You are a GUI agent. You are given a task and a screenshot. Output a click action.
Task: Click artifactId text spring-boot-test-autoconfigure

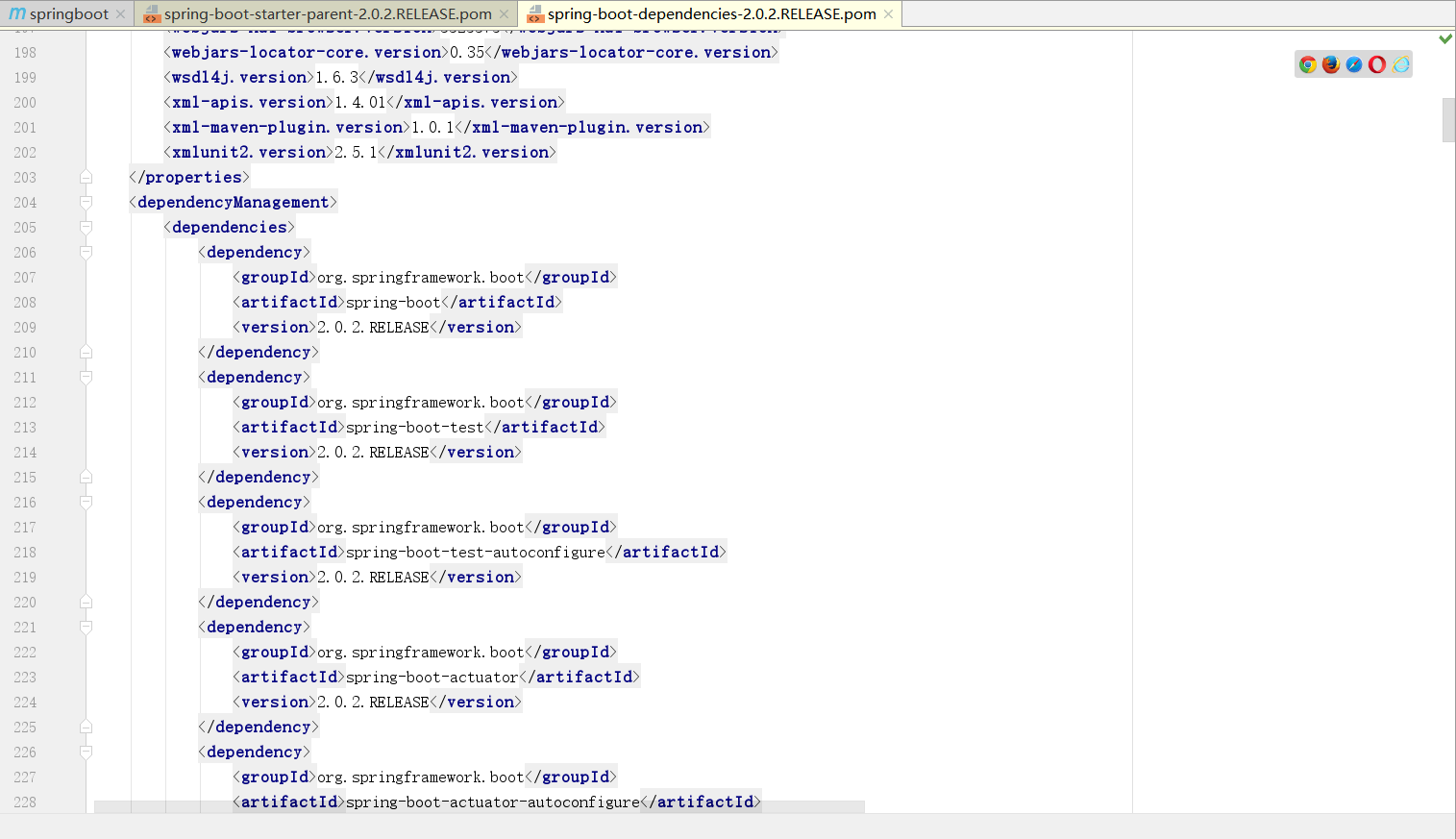point(476,552)
